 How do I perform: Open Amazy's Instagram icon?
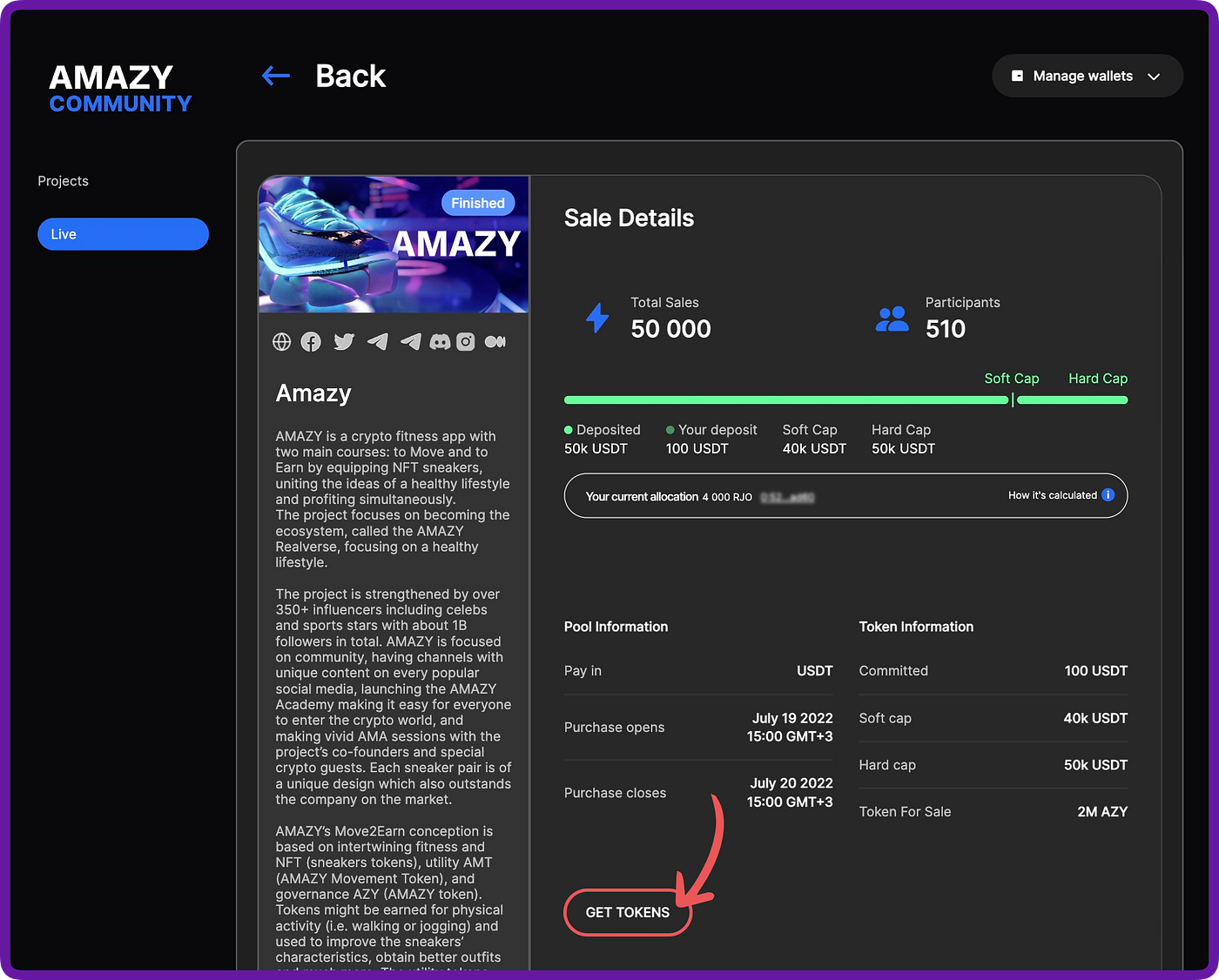466,342
